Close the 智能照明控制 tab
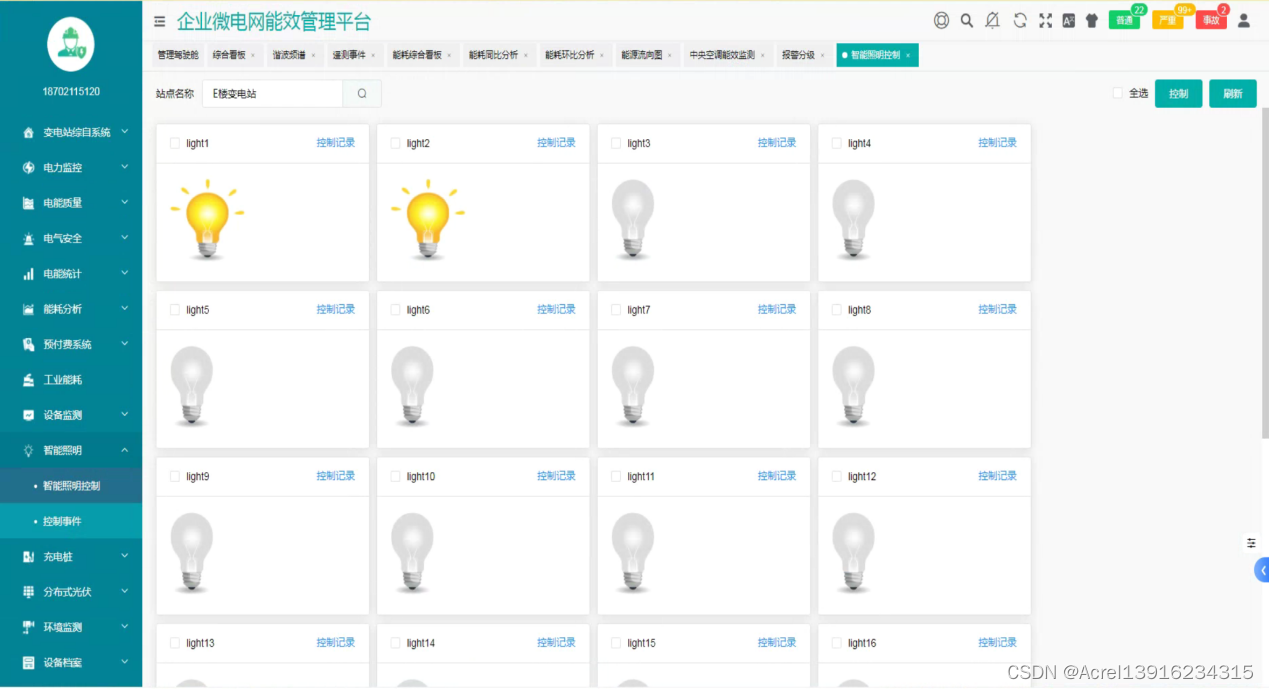This screenshot has width=1269, height=689. point(908,56)
